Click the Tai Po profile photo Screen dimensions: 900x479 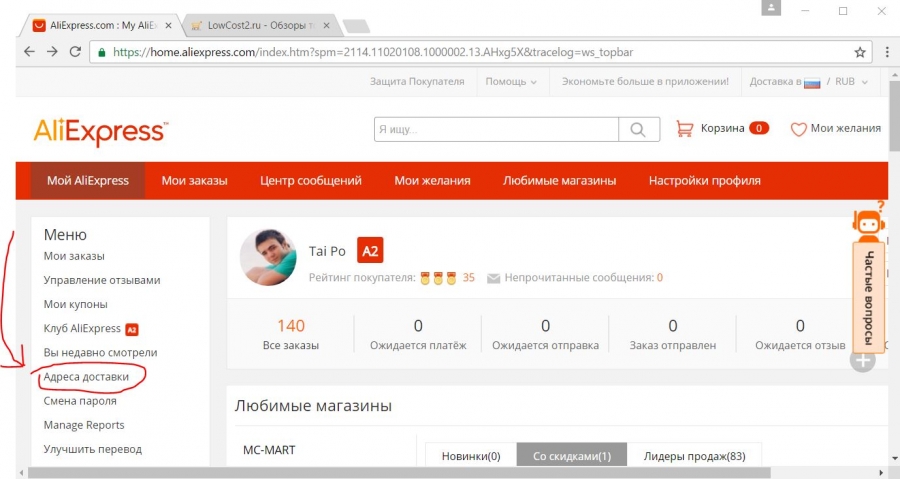pyautogui.click(x=268, y=257)
